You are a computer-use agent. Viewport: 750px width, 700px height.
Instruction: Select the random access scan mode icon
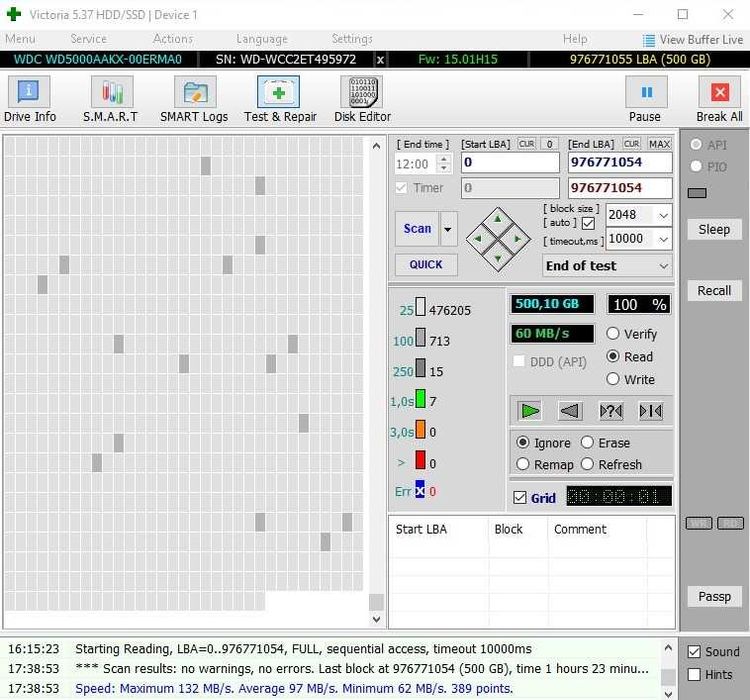coord(611,411)
